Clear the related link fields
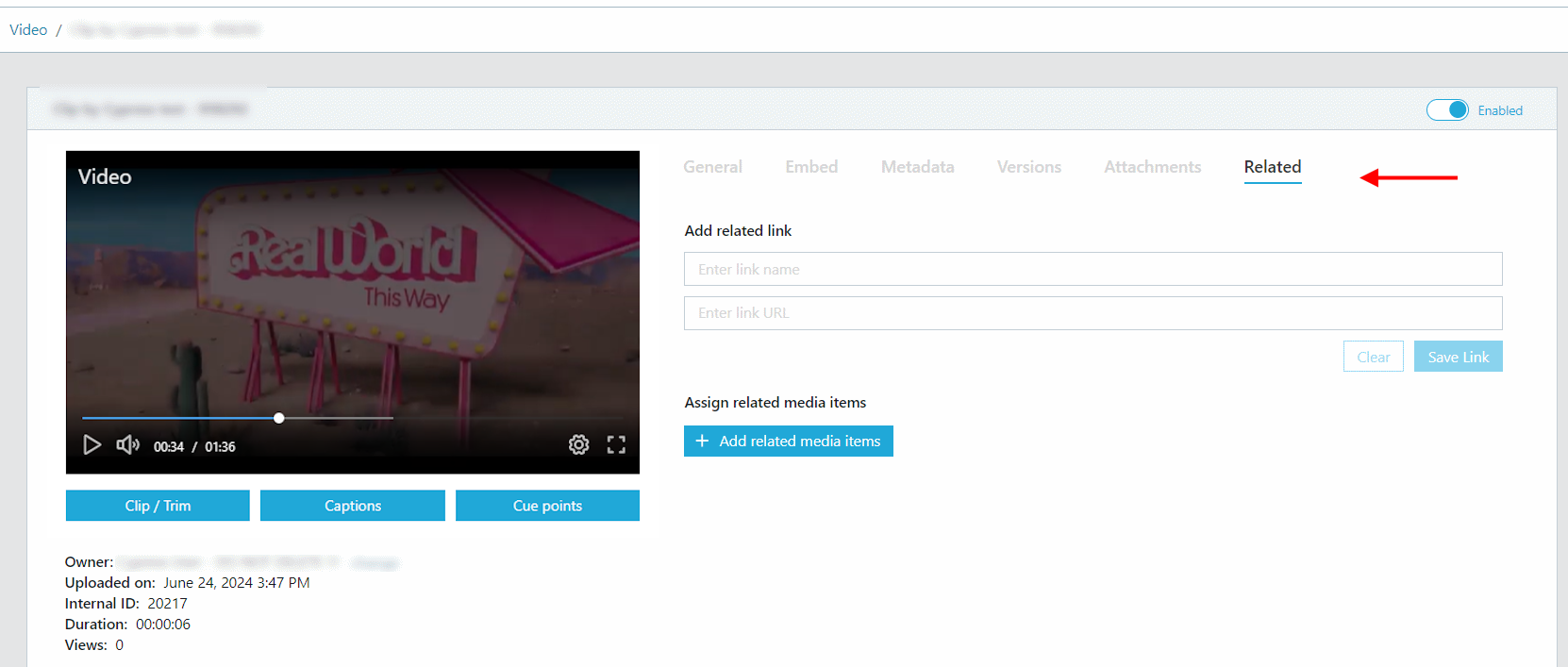Viewport: 1568px width, 667px height. [x=1373, y=357]
